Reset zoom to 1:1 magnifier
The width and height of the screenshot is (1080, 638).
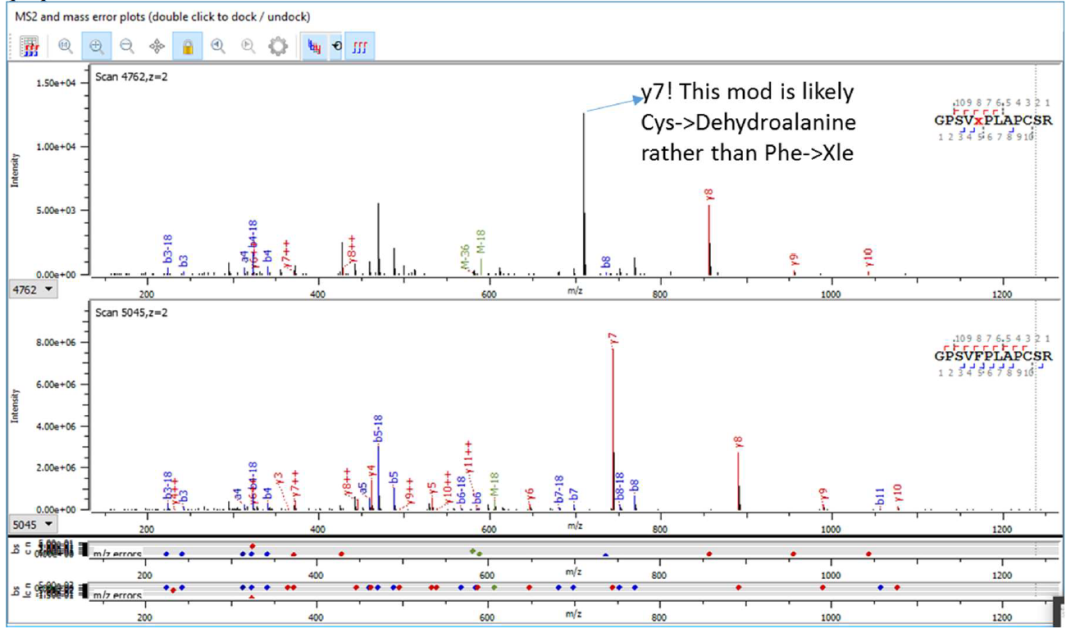(65, 46)
